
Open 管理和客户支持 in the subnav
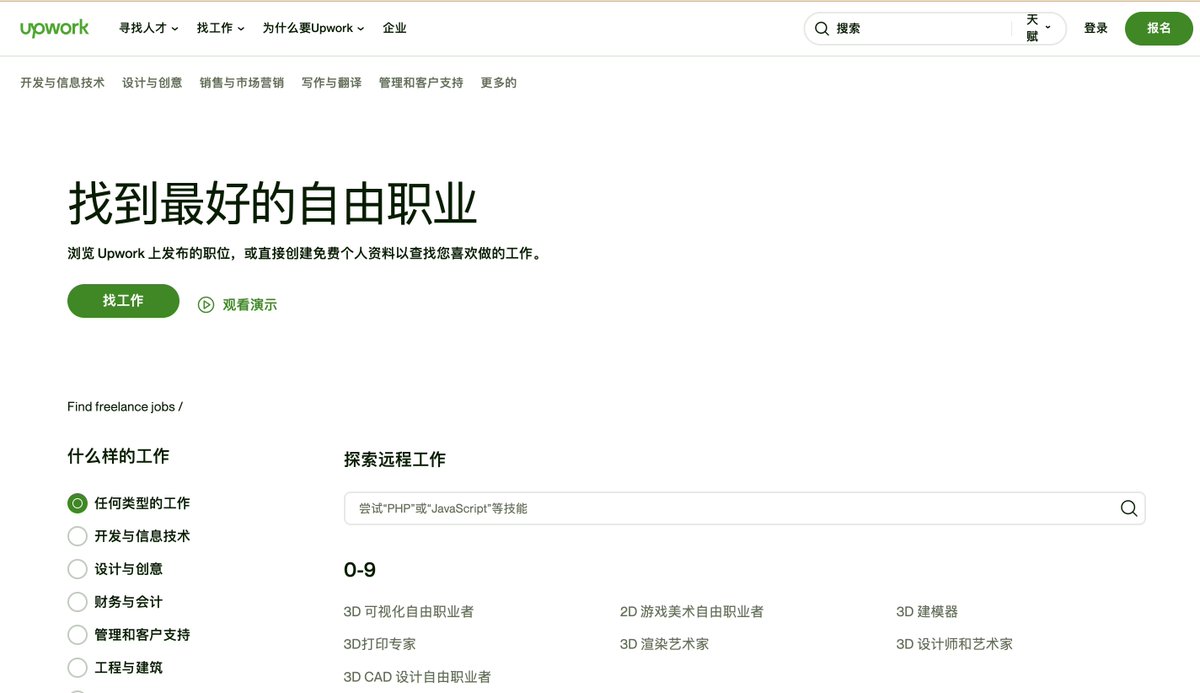pos(421,83)
